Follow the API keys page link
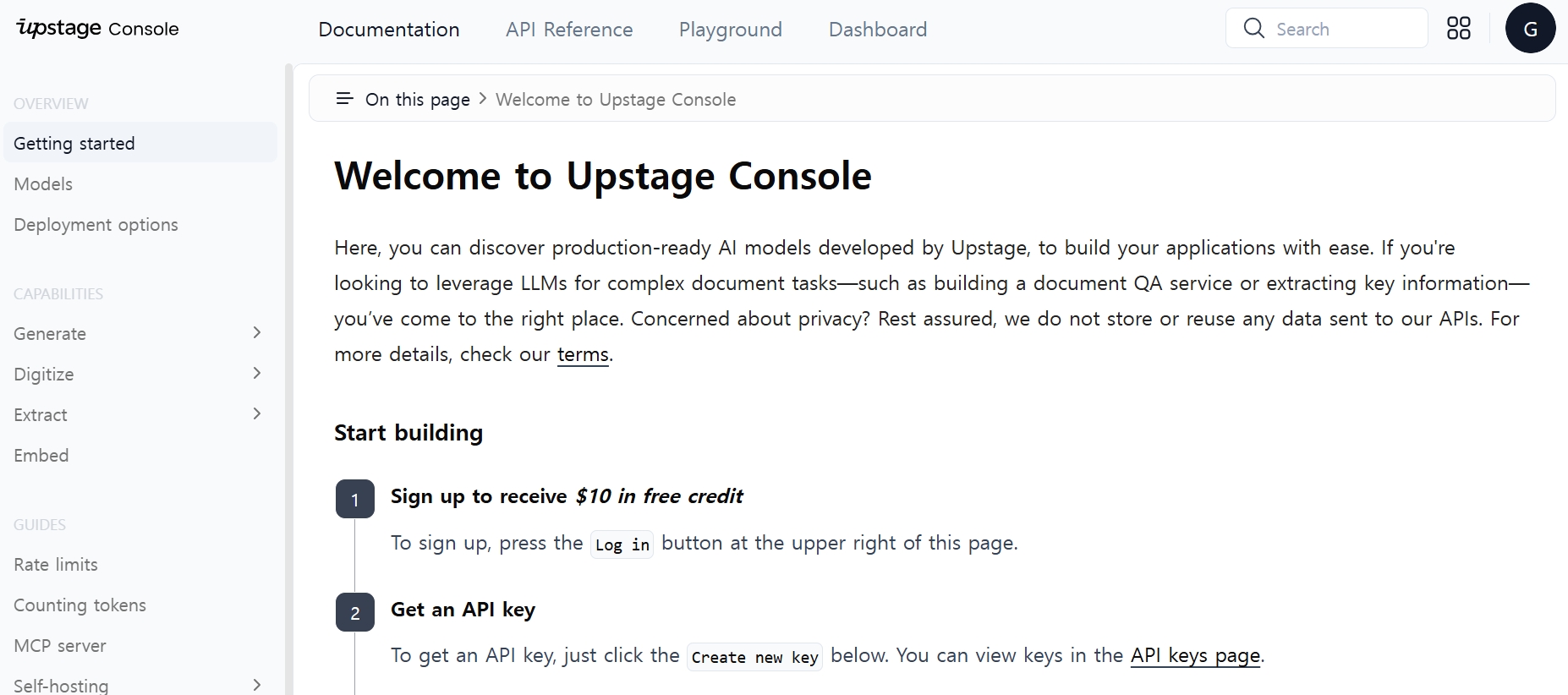Image resolution: width=1568 pixels, height=695 pixels. point(1195,656)
